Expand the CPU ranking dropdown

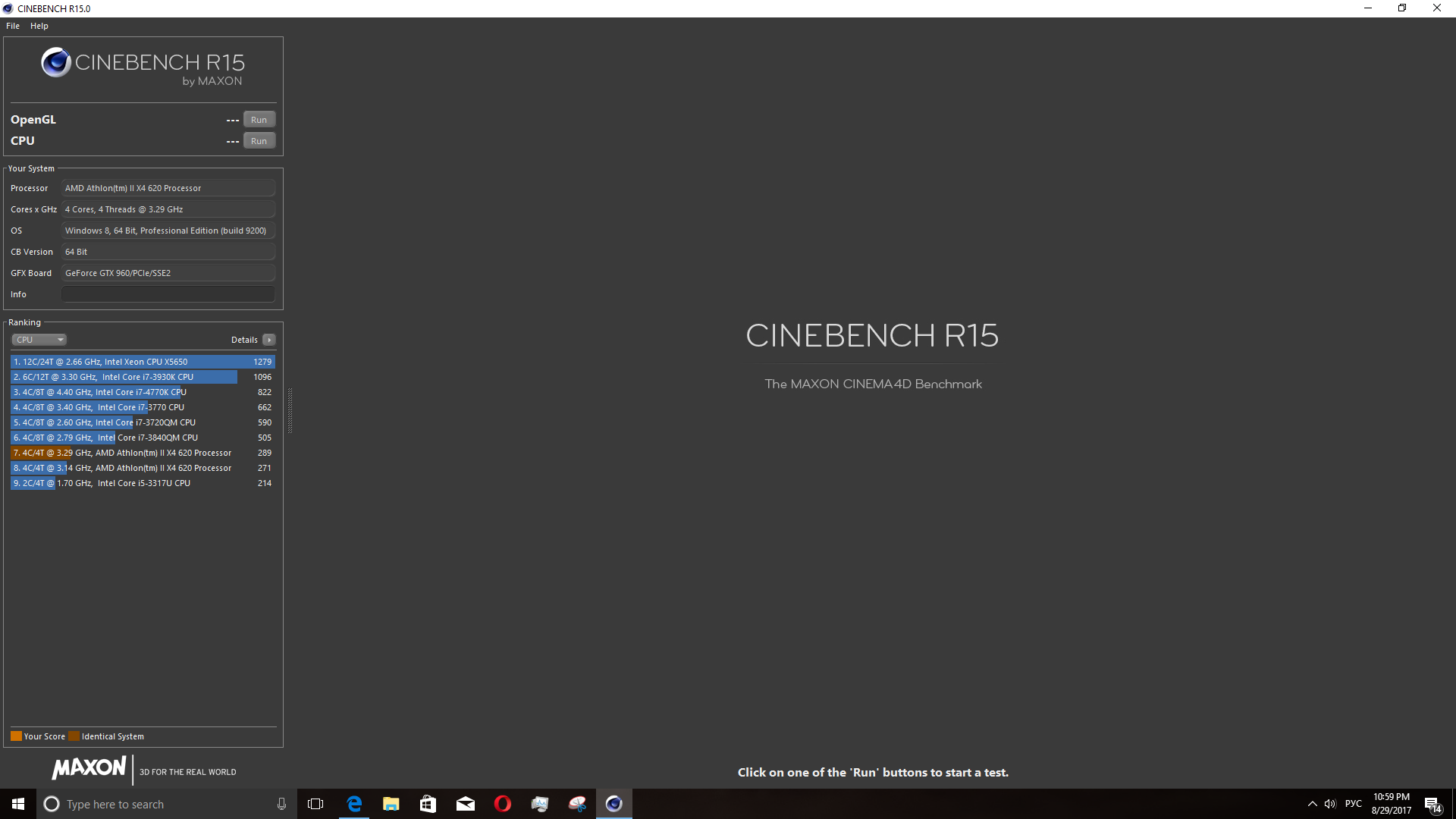(x=39, y=340)
